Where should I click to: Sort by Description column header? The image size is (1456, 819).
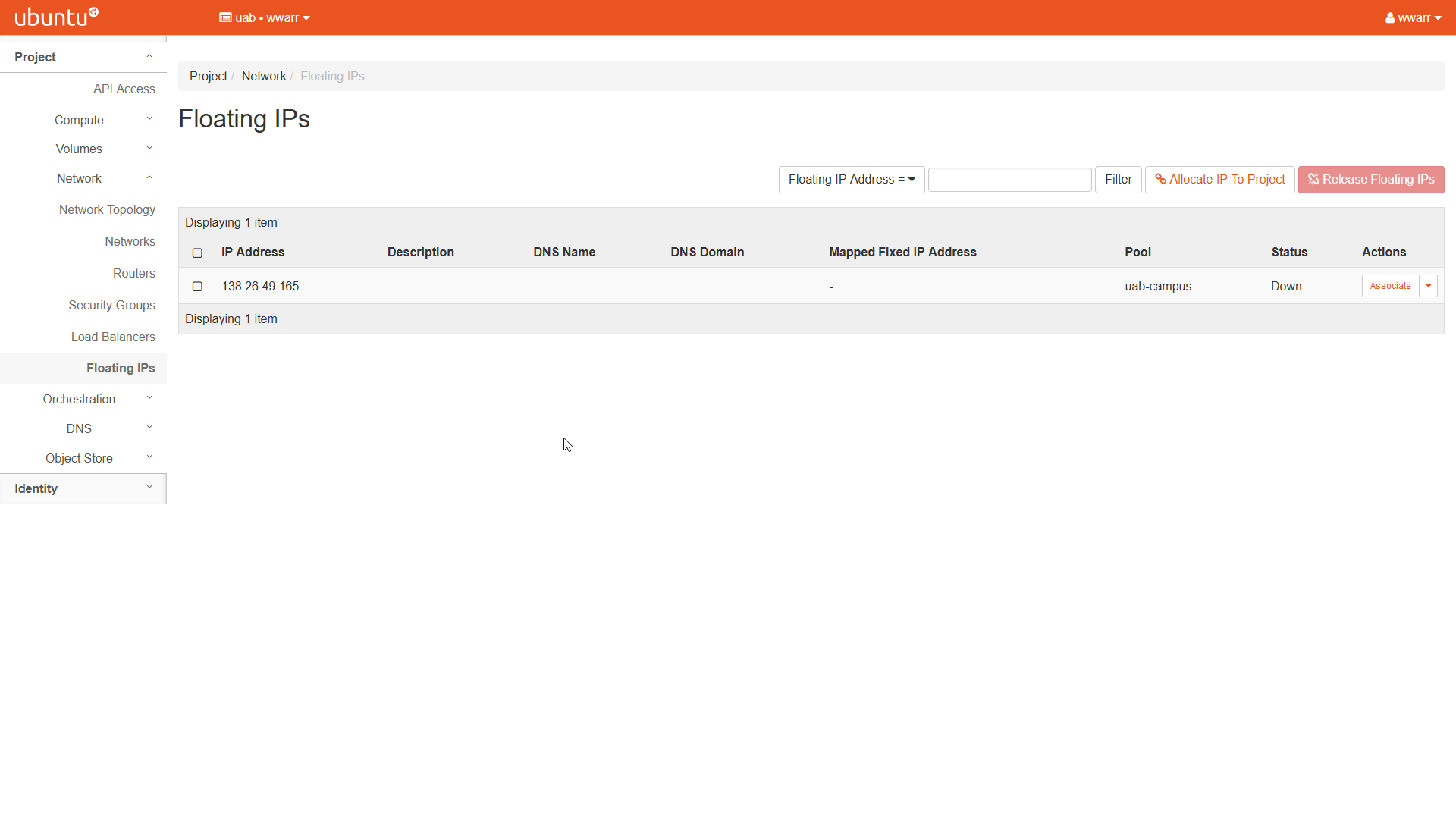421,252
